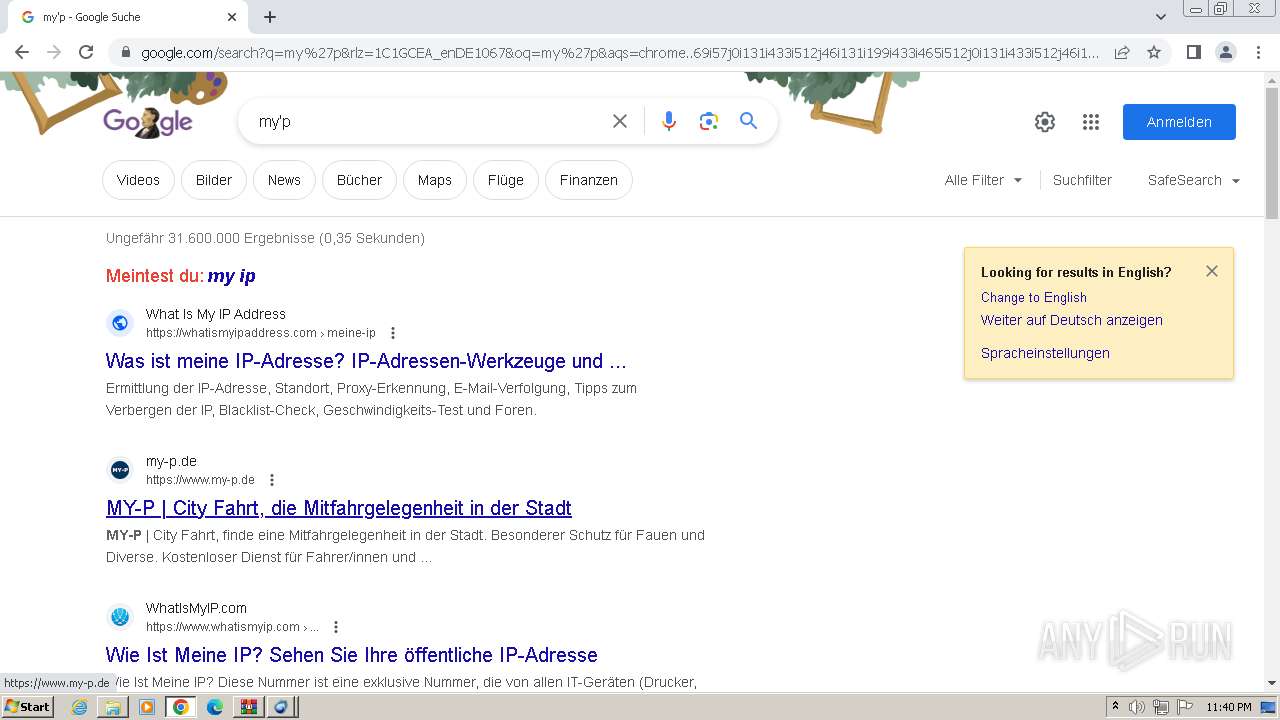The width and height of the screenshot is (1280, 720).
Task: Click the WhatIsMyIP.com favicon
Action: pyautogui.click(x=120, y=617)
